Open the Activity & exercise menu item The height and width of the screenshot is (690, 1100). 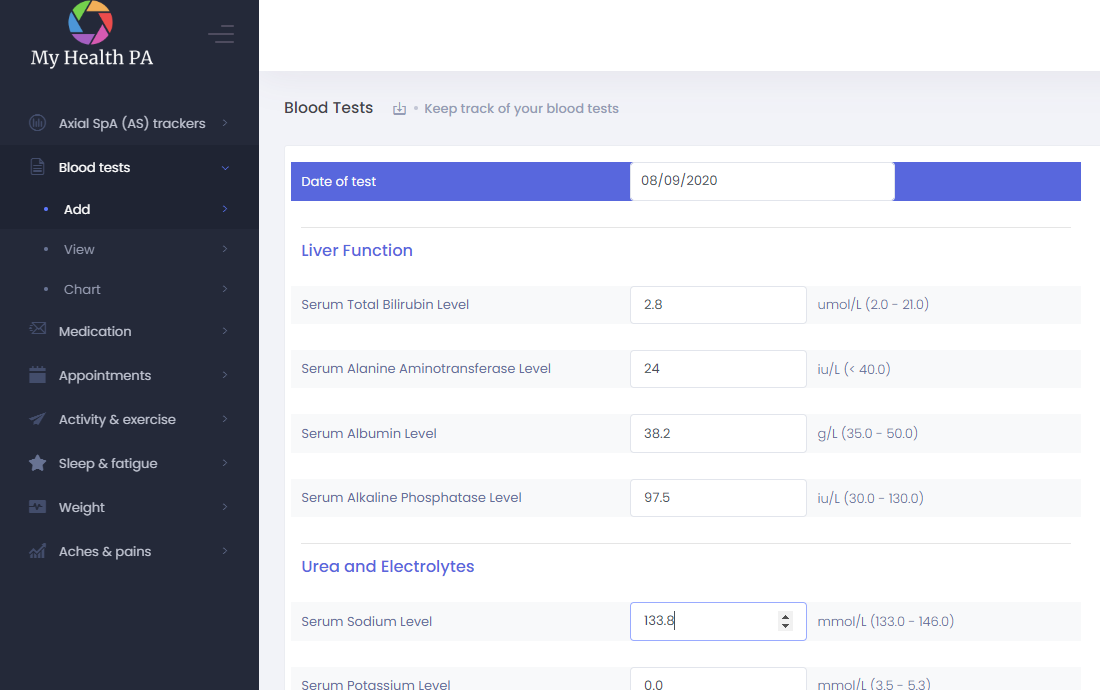(129, 419)
